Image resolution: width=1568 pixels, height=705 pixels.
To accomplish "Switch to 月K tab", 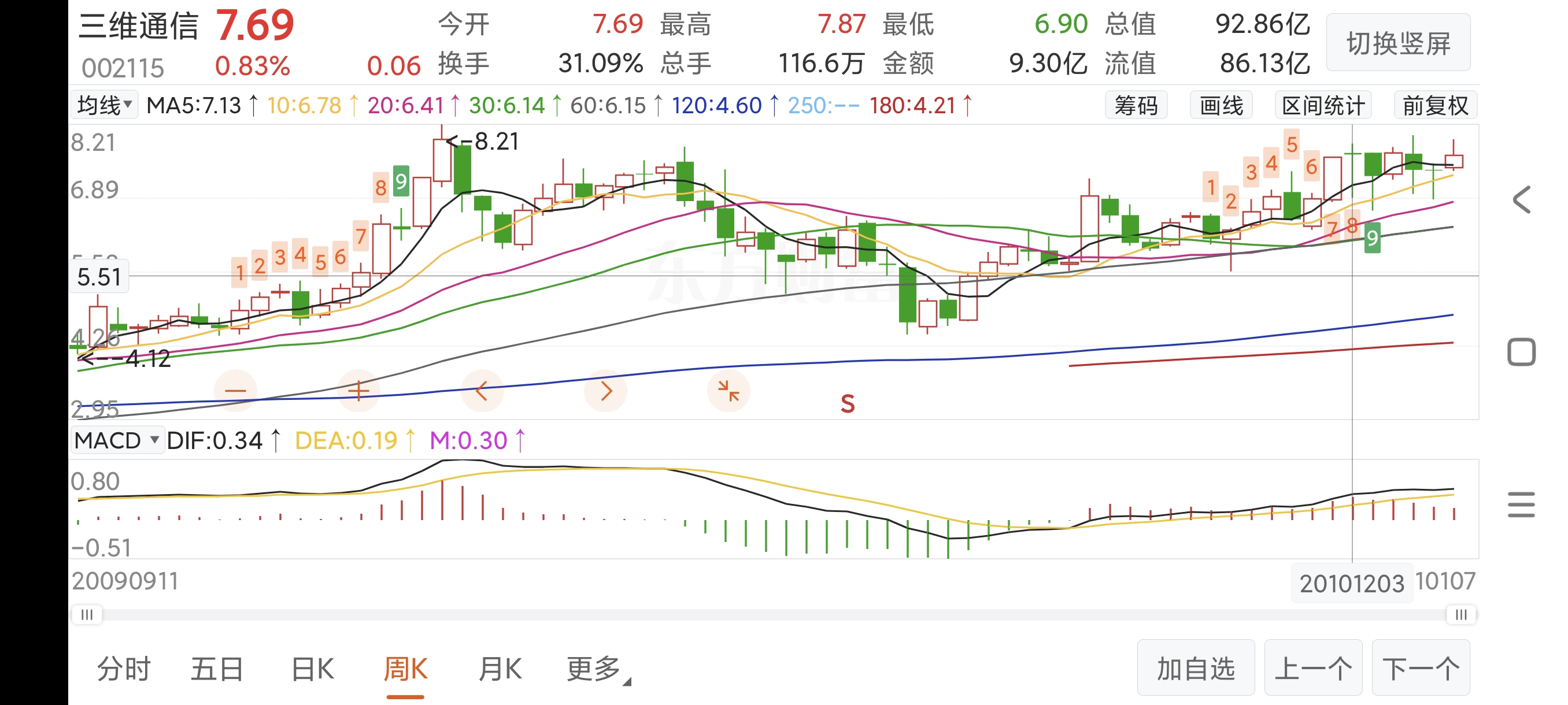I will click(500, 669).
